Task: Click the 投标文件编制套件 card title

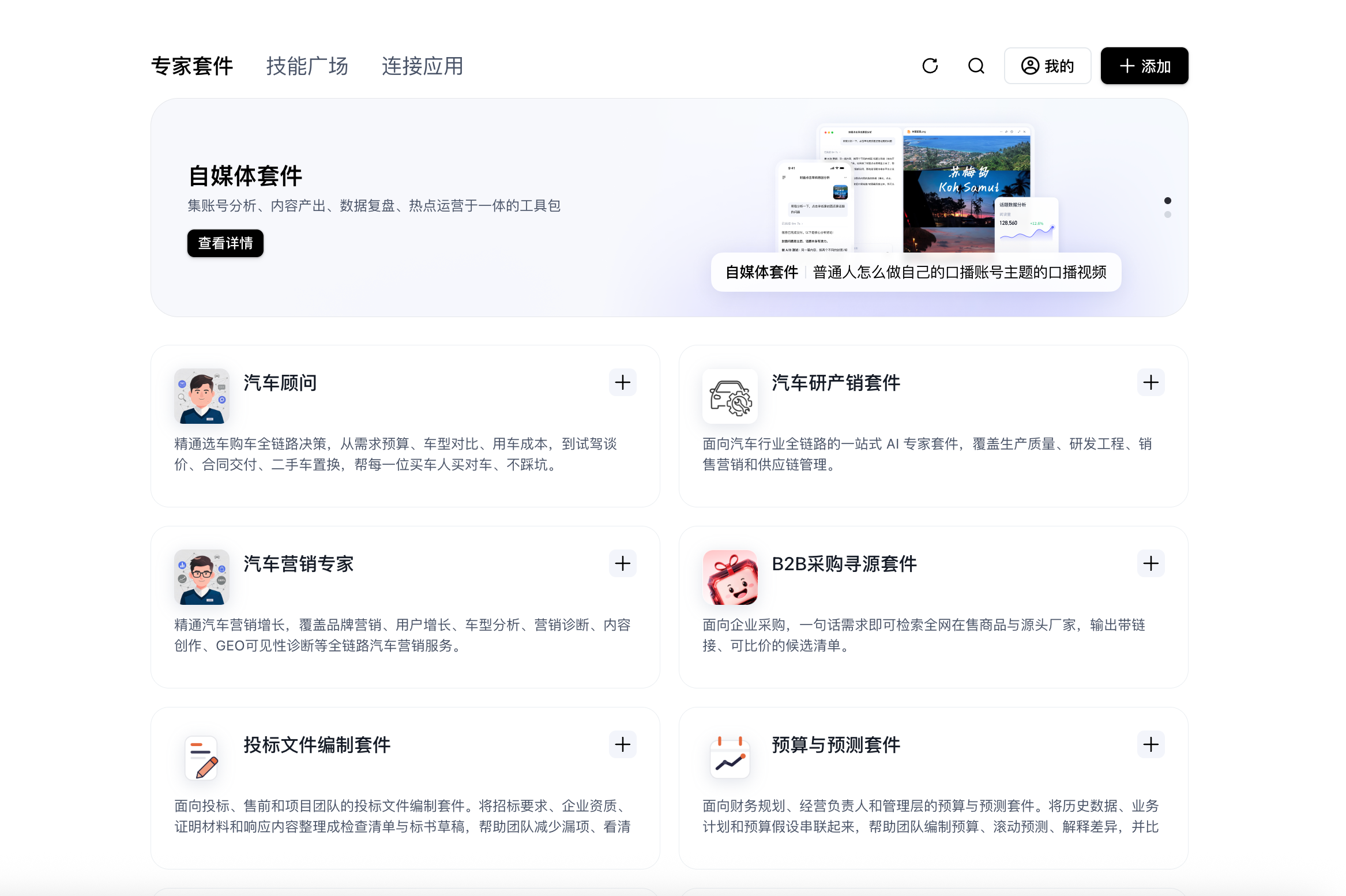Action: 317,745
